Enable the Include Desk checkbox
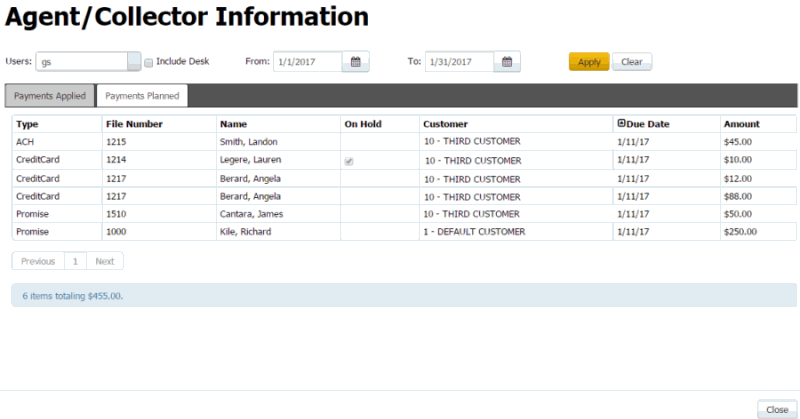The height and width of the screenshot is (419, 800). pyautogui.click(x=149, y=62)
